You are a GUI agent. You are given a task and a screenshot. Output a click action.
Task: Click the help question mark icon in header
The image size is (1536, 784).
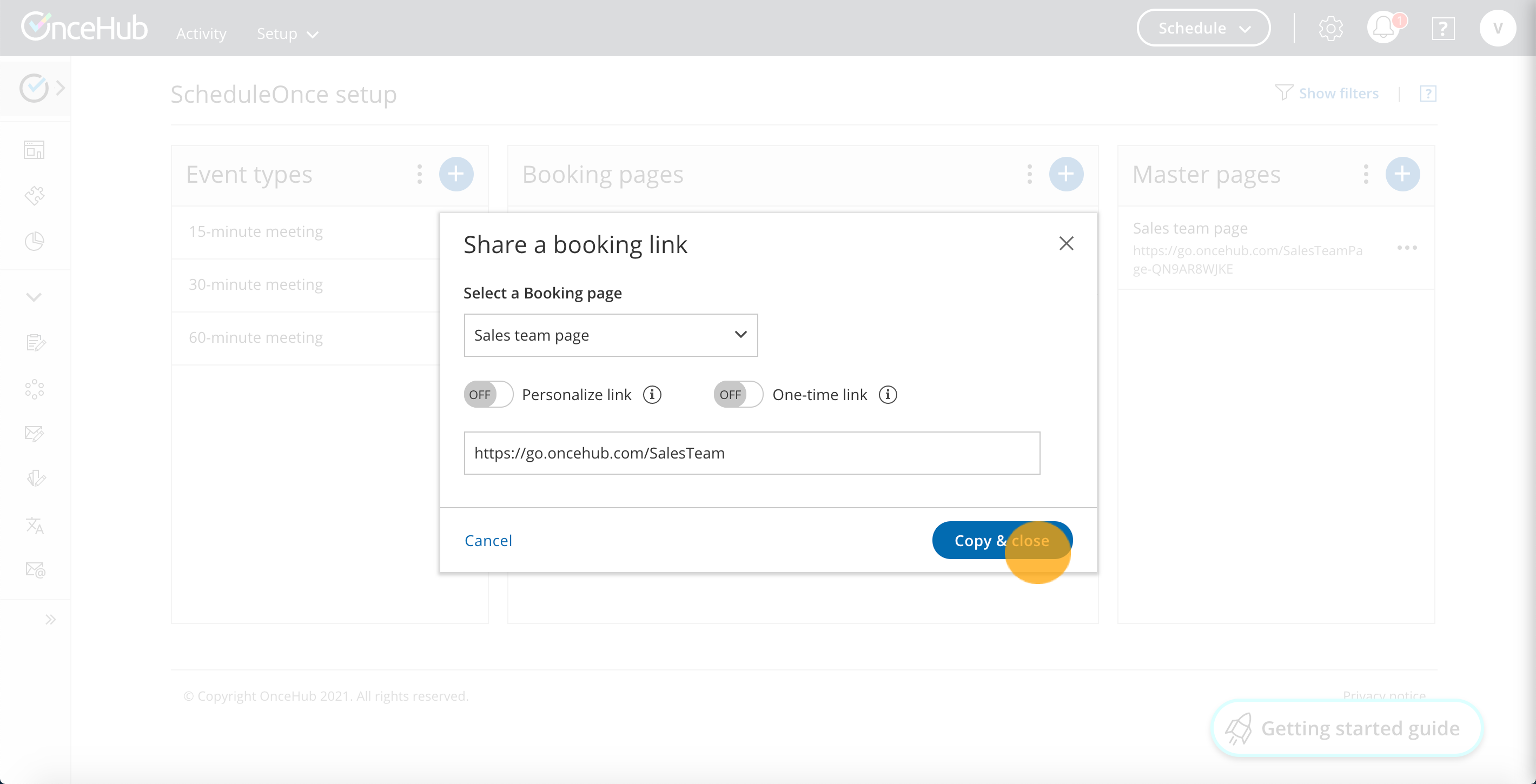pos(1443,28)
